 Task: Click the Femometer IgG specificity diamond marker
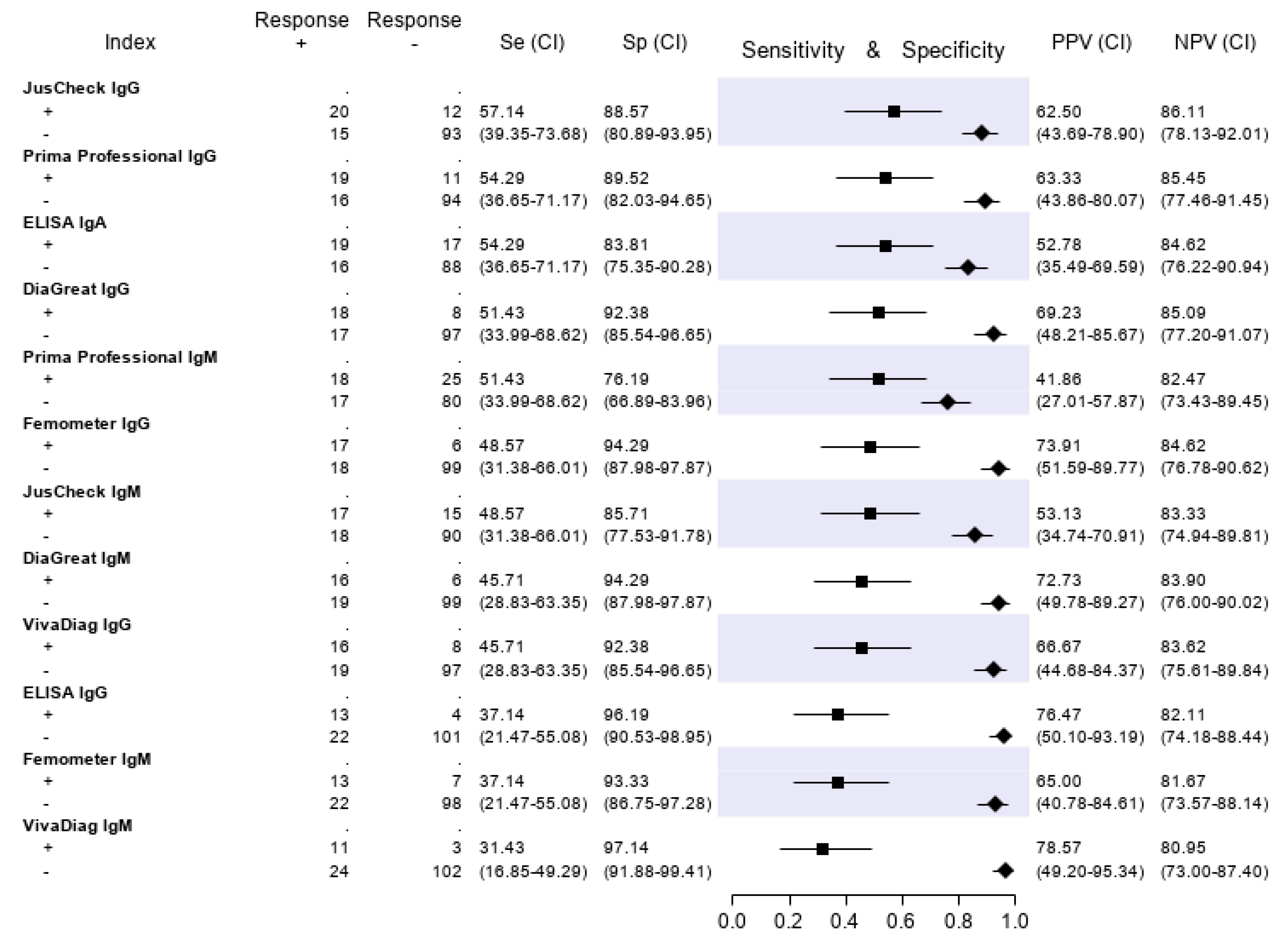pyautogui.click(x=998, y=469)
